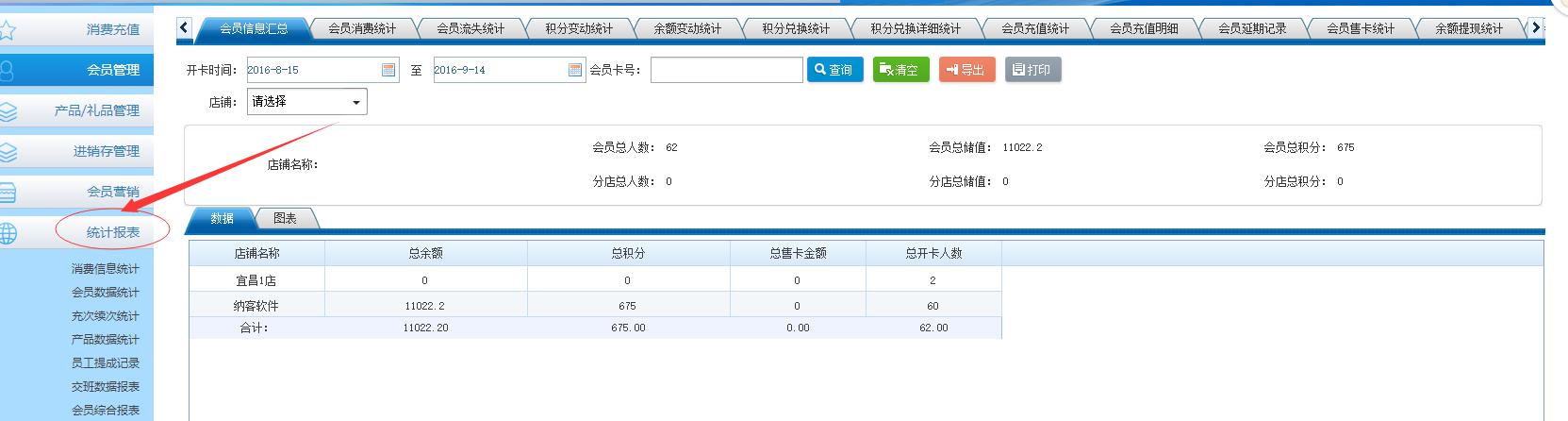Click the 查询 search button

pos(834,70)
